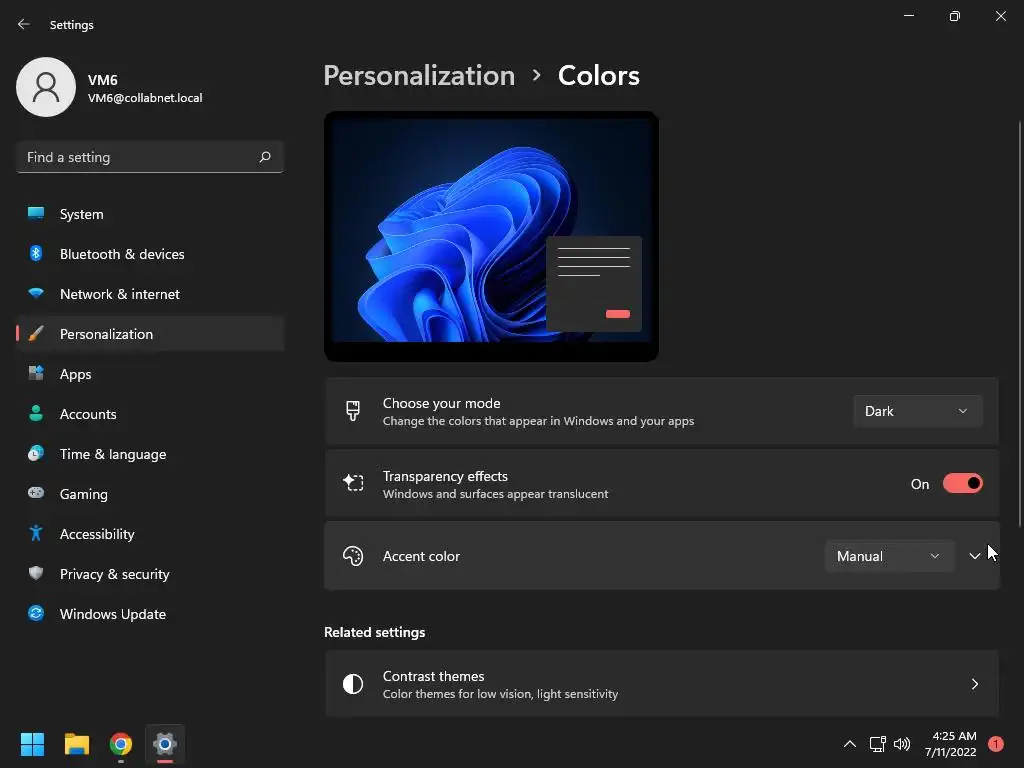Open Contrast themes chevron arrow
1024x768 pixels.
click(974, 684)
